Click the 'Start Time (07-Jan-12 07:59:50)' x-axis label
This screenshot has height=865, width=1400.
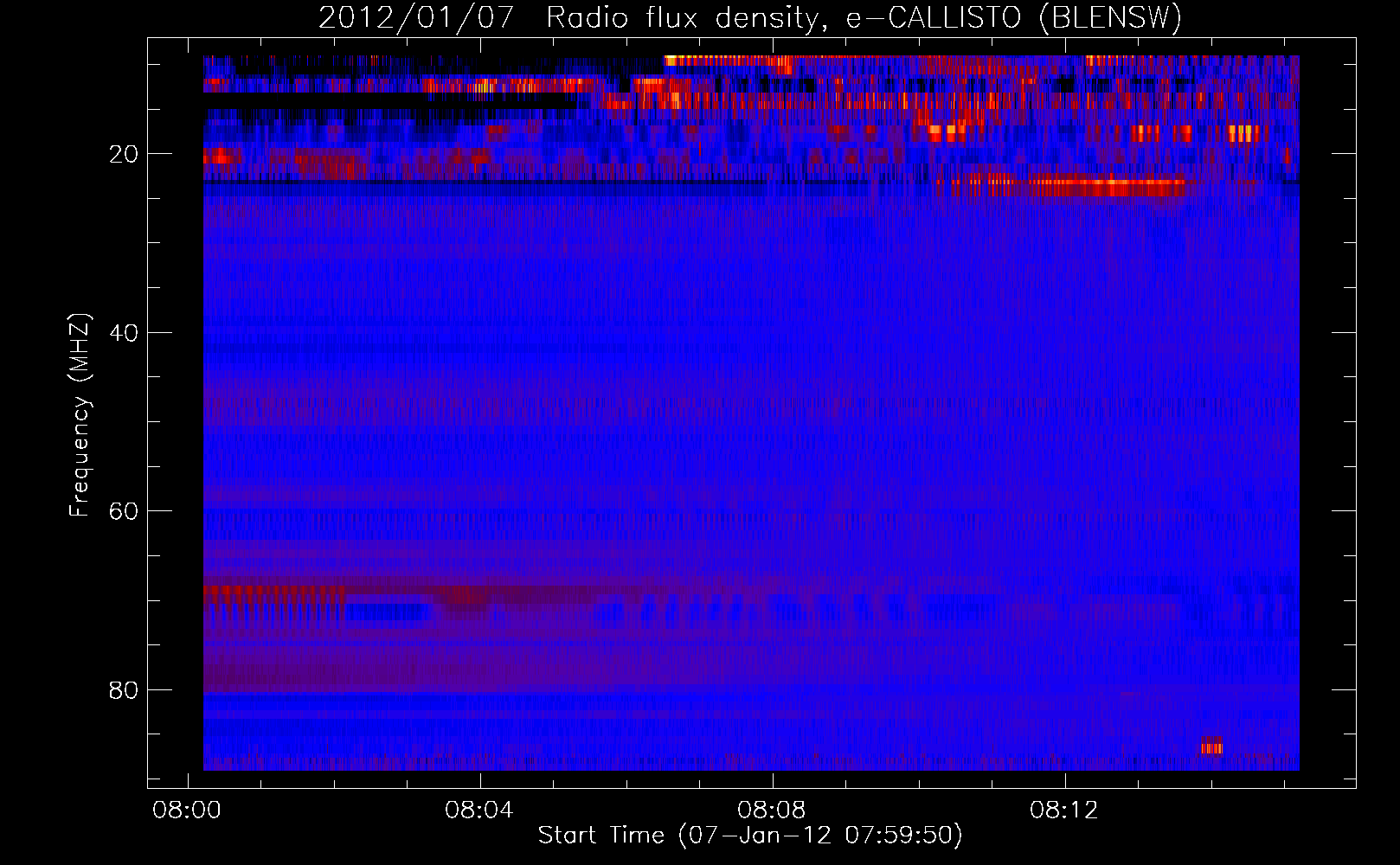click(750, 836)
